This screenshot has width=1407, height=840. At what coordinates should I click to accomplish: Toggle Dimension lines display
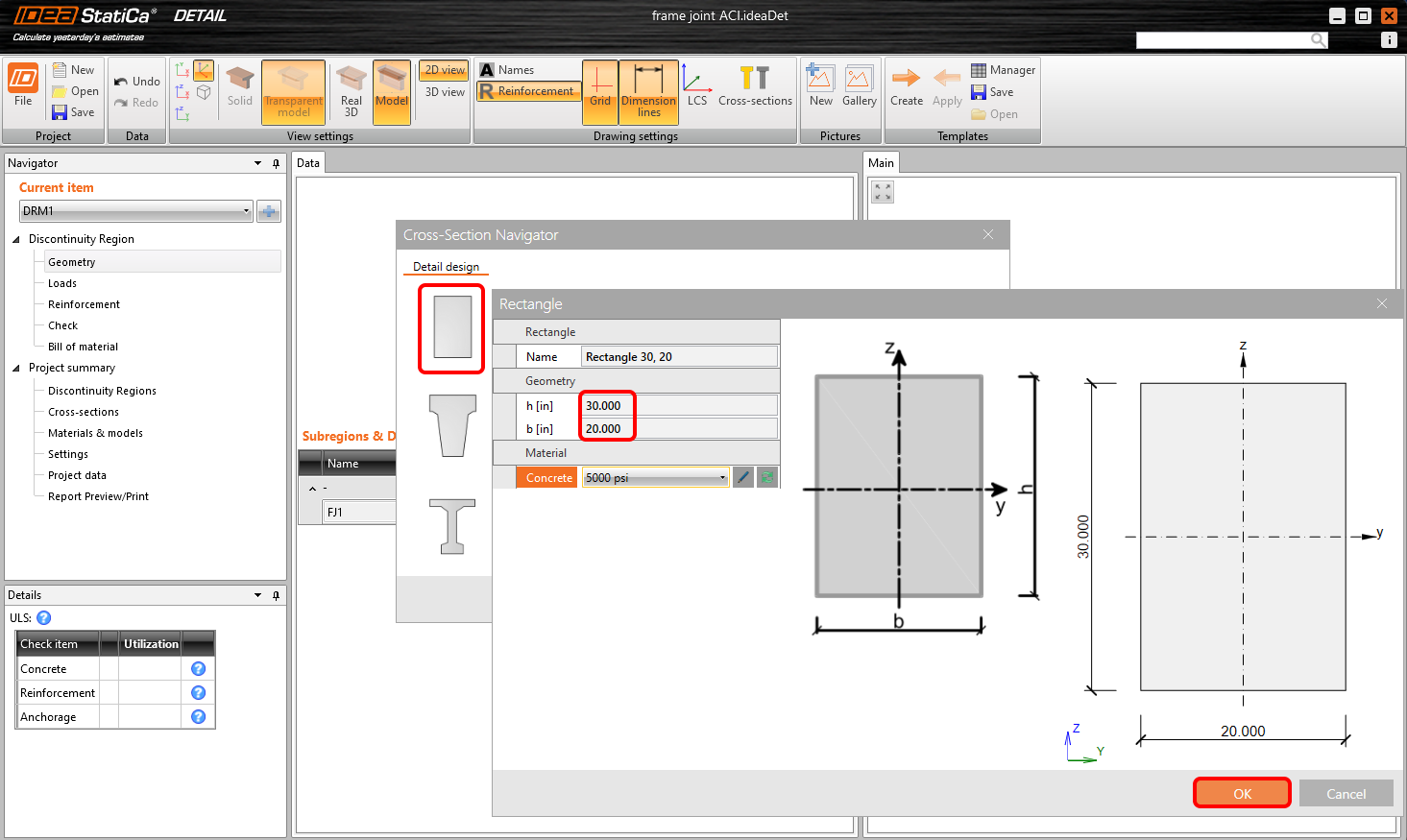pos(648,91)
